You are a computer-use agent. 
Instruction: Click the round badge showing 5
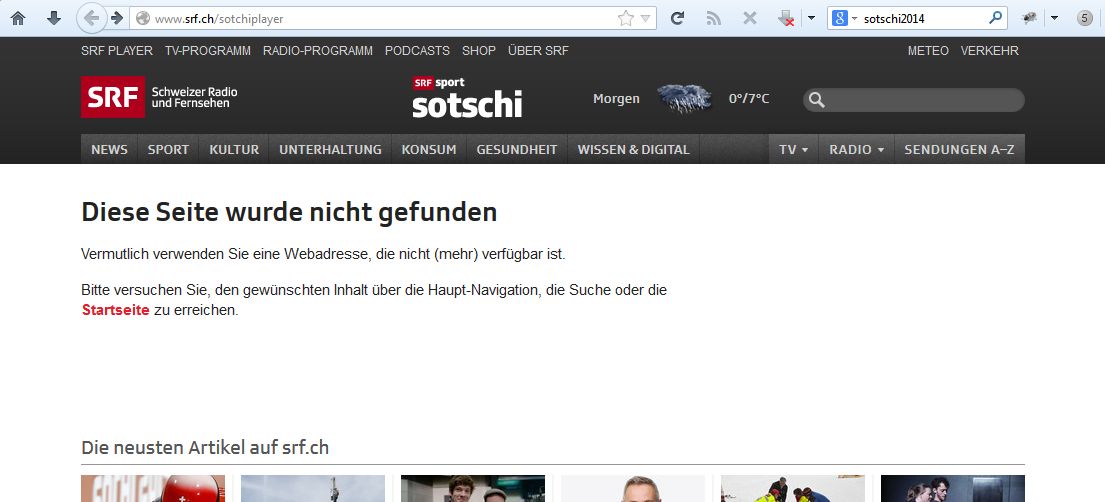(1085, 18)
